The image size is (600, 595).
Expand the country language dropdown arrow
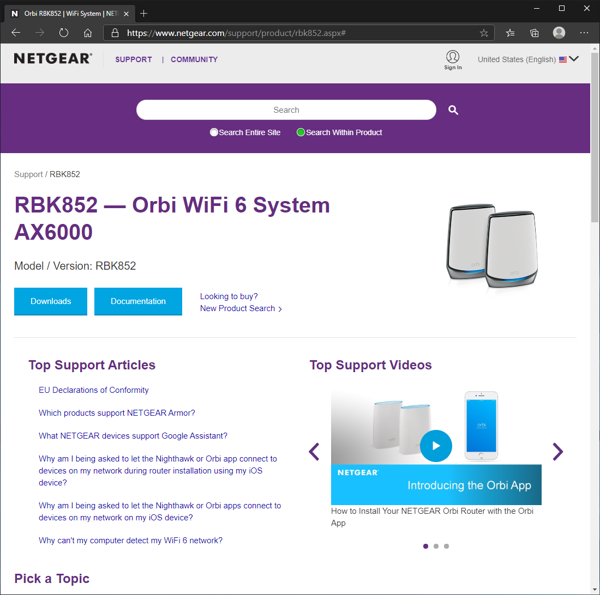coord(574,59)
